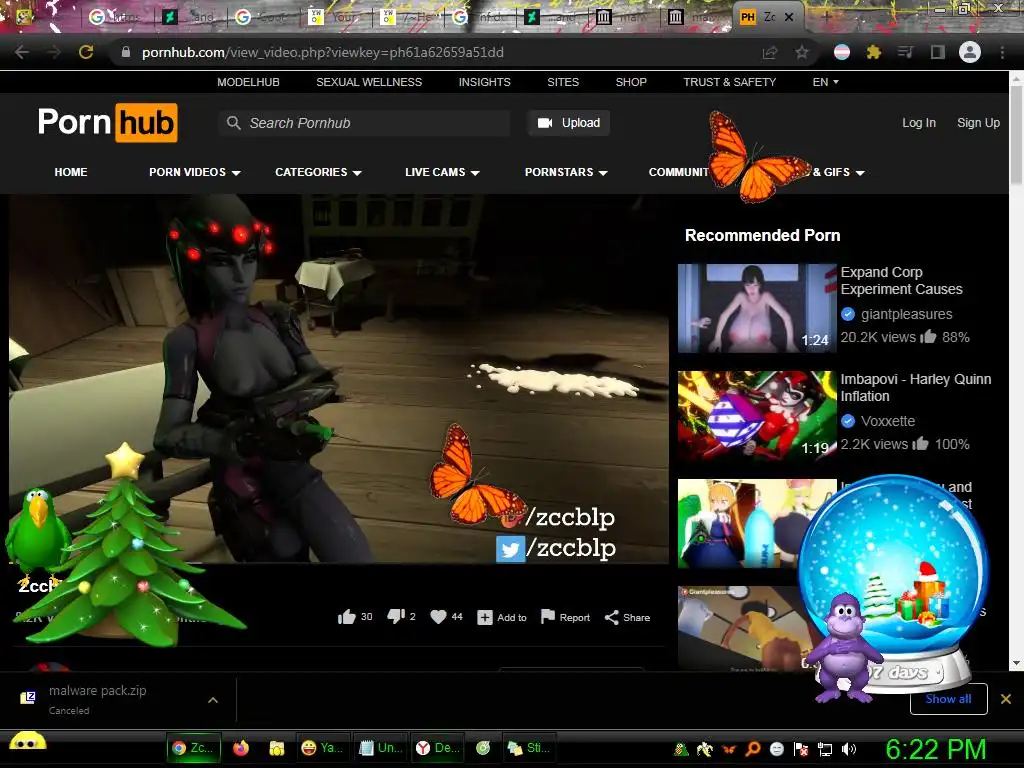The width and height of the screenshot is (1024, 768).
Task: Click the heart favorite icon with 44
Action: pos(438,616)
